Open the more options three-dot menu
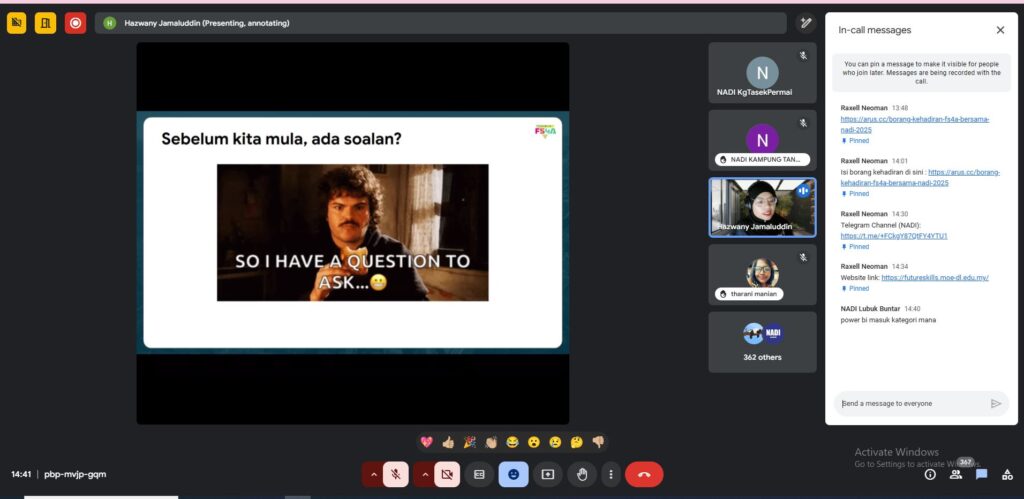 point(610,474)
